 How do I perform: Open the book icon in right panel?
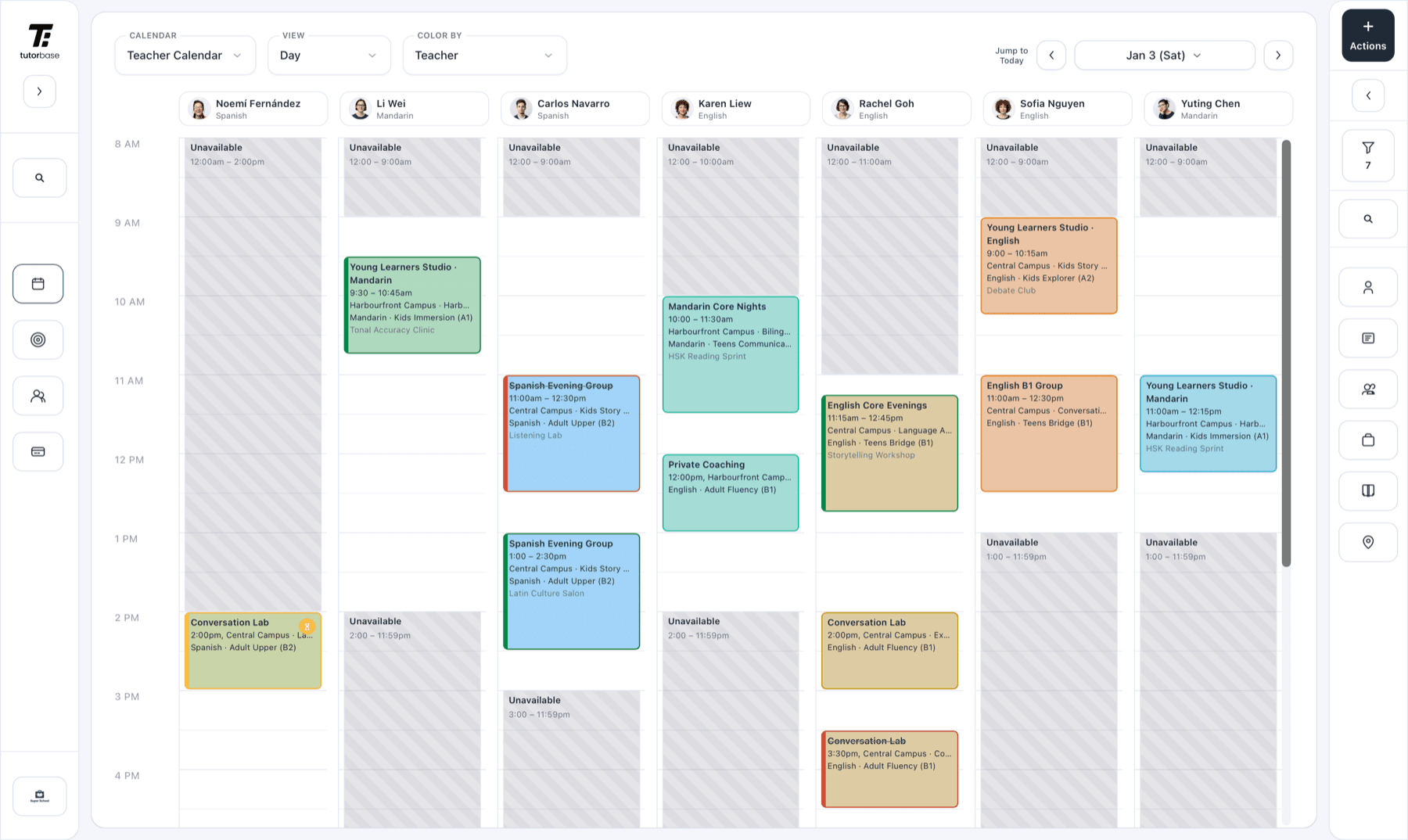click(1368, 490)
